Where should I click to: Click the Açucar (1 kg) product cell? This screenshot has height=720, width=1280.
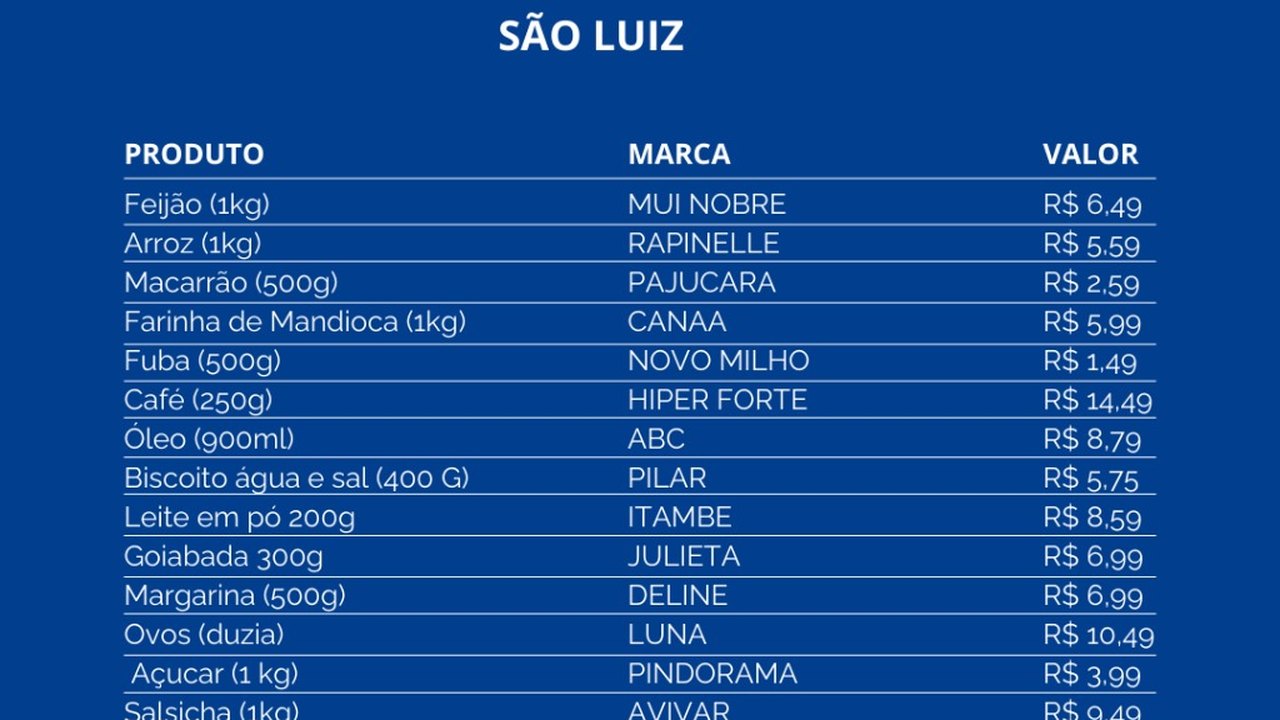pos(215,674)
